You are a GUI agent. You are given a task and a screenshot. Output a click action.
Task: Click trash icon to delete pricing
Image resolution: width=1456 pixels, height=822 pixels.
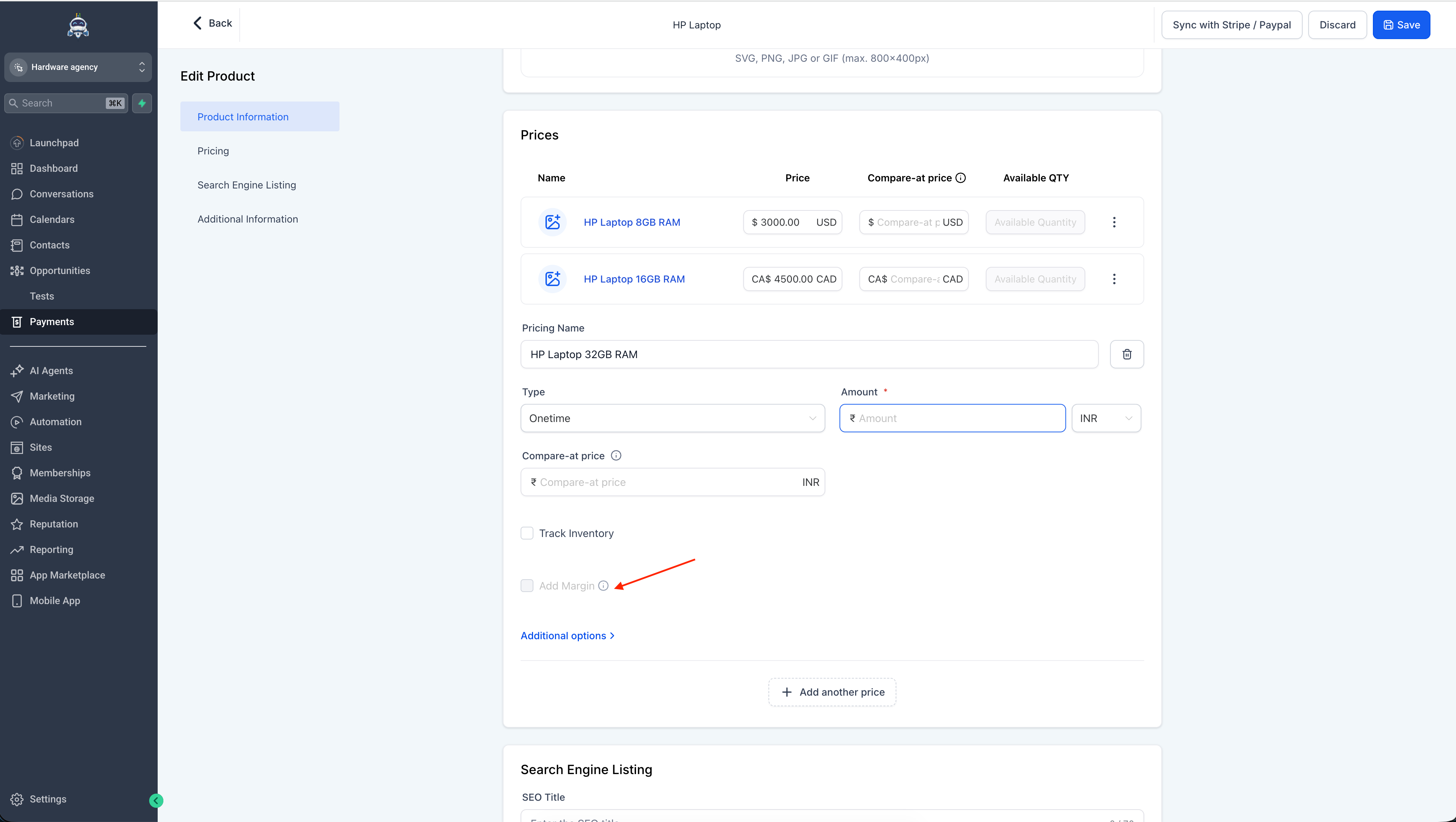(1126, 354)
